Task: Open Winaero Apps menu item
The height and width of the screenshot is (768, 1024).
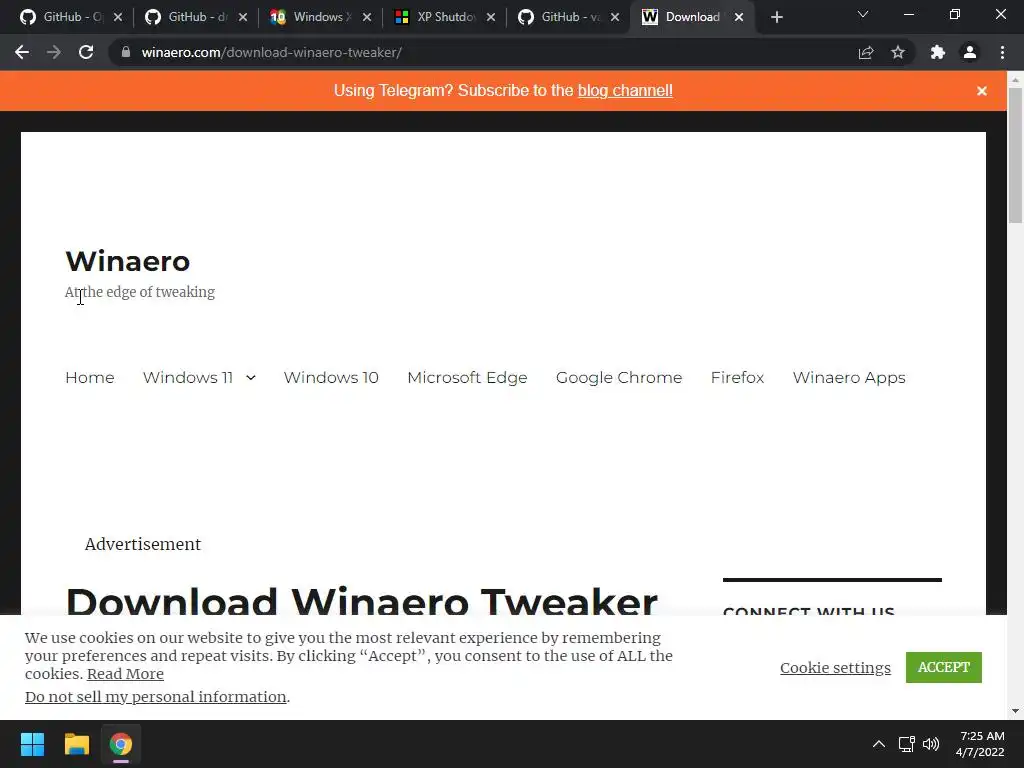Action: [x=849, y=378]
